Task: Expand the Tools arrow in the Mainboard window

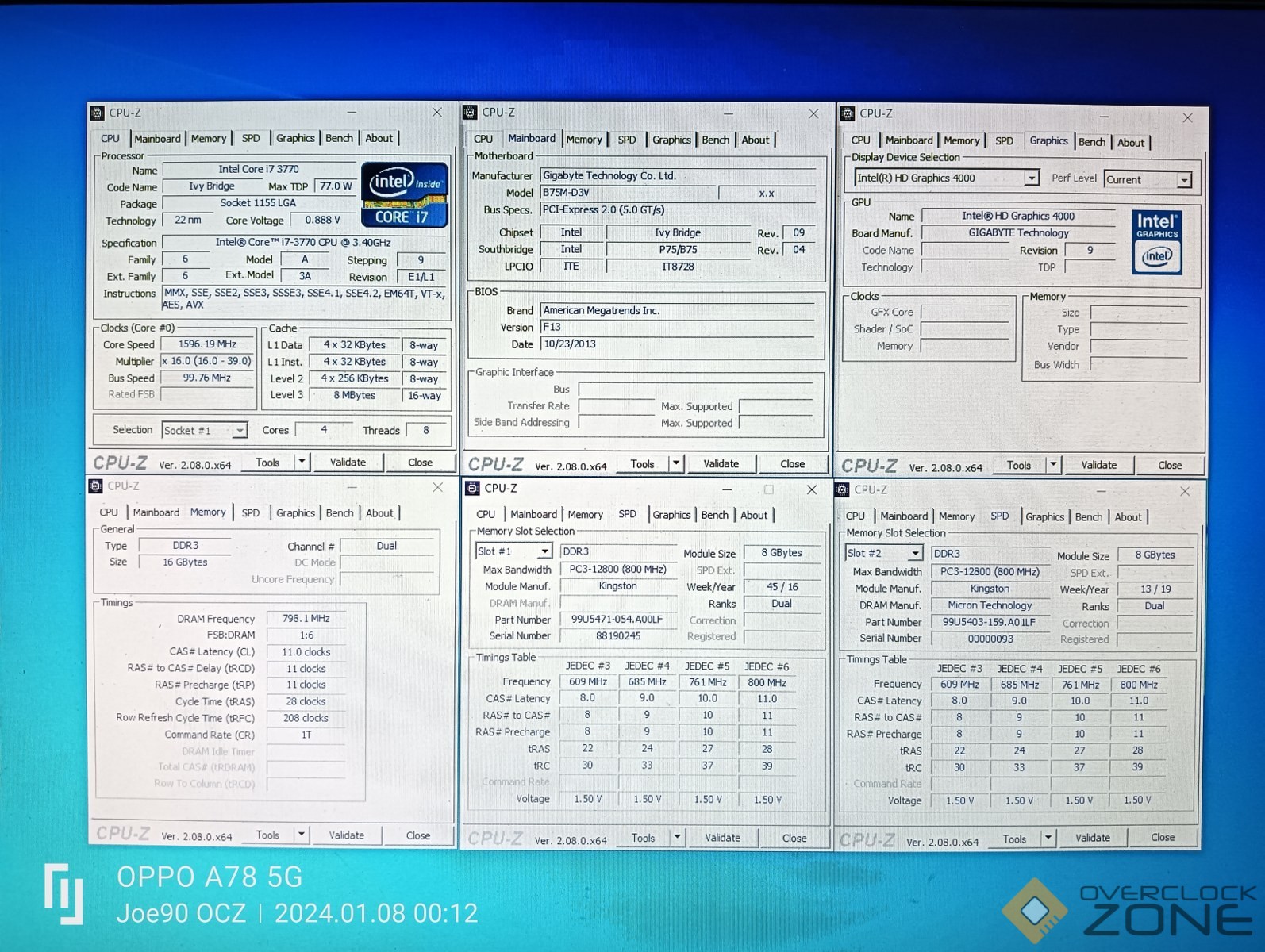Action: [676, 463]
